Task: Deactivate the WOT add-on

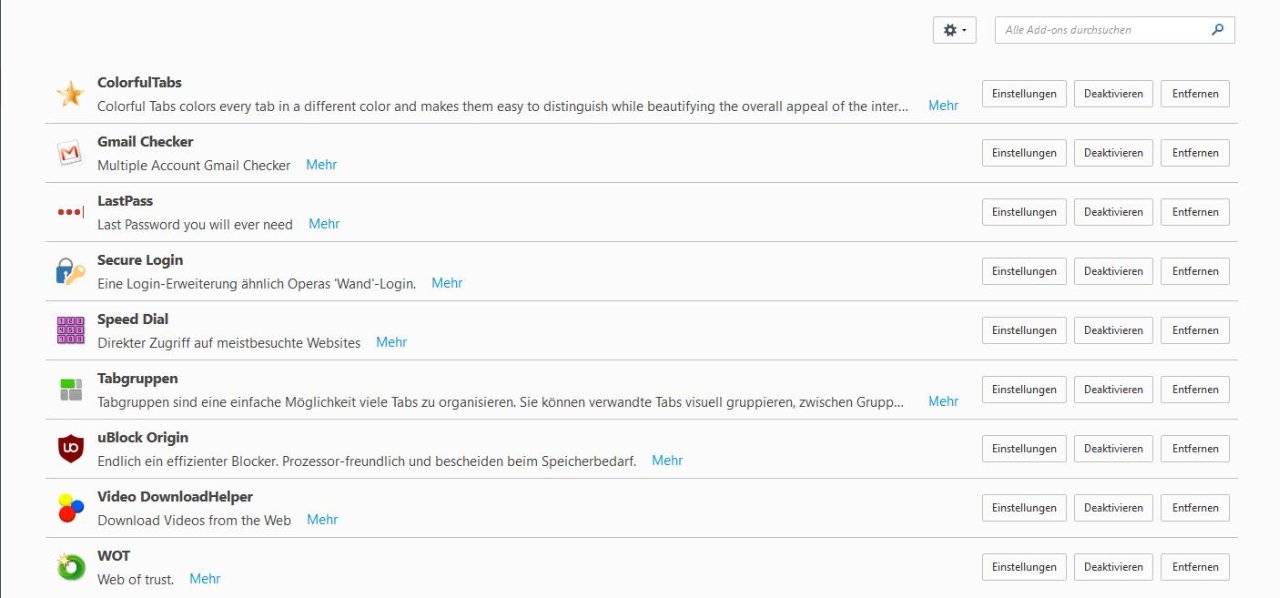Action: pos(1113,567)
